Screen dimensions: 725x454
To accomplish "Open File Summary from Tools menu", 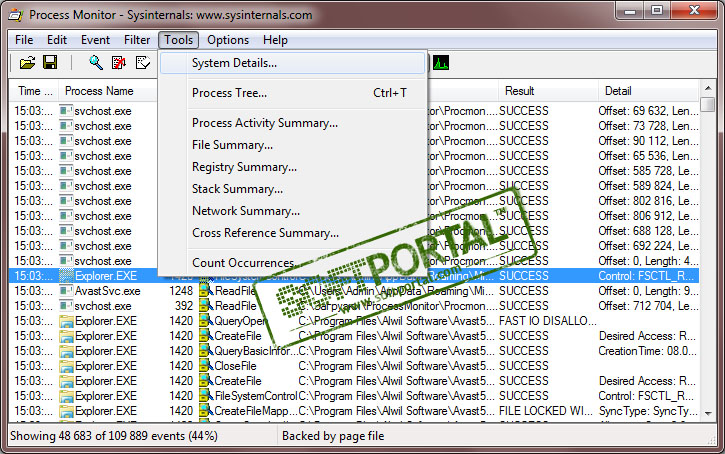I will pyautogui.click(x=292, y=145).
